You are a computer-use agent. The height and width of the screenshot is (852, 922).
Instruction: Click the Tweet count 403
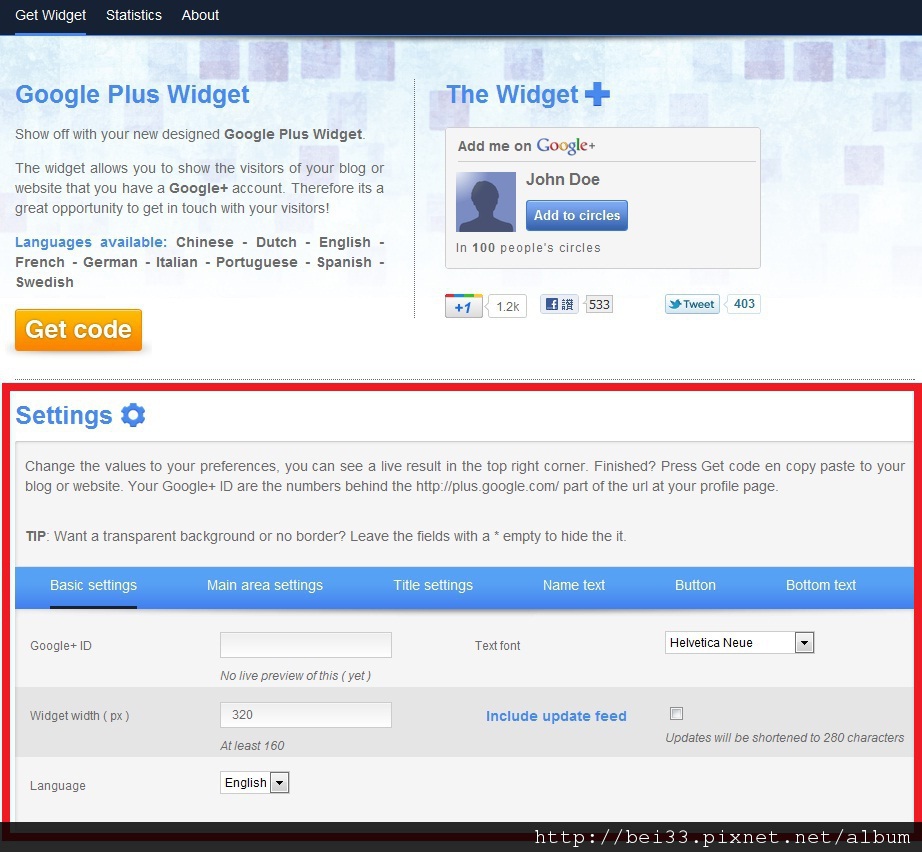pos(744,304)
